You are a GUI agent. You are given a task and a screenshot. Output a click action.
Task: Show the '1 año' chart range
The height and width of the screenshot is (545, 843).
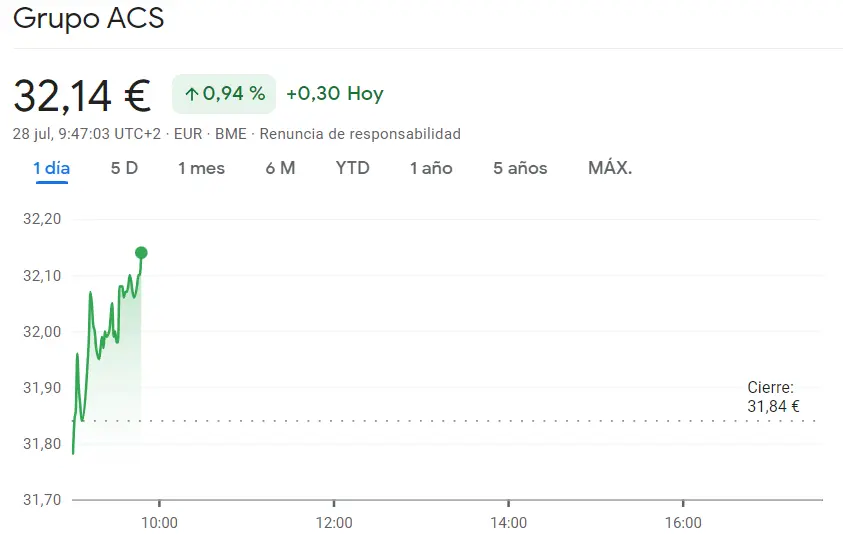pos(431,168)
